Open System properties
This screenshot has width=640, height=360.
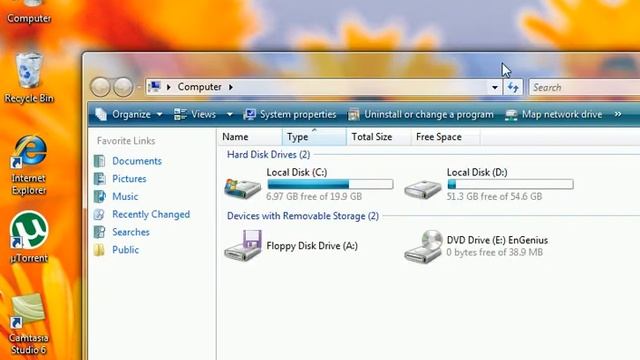(290, 114)
